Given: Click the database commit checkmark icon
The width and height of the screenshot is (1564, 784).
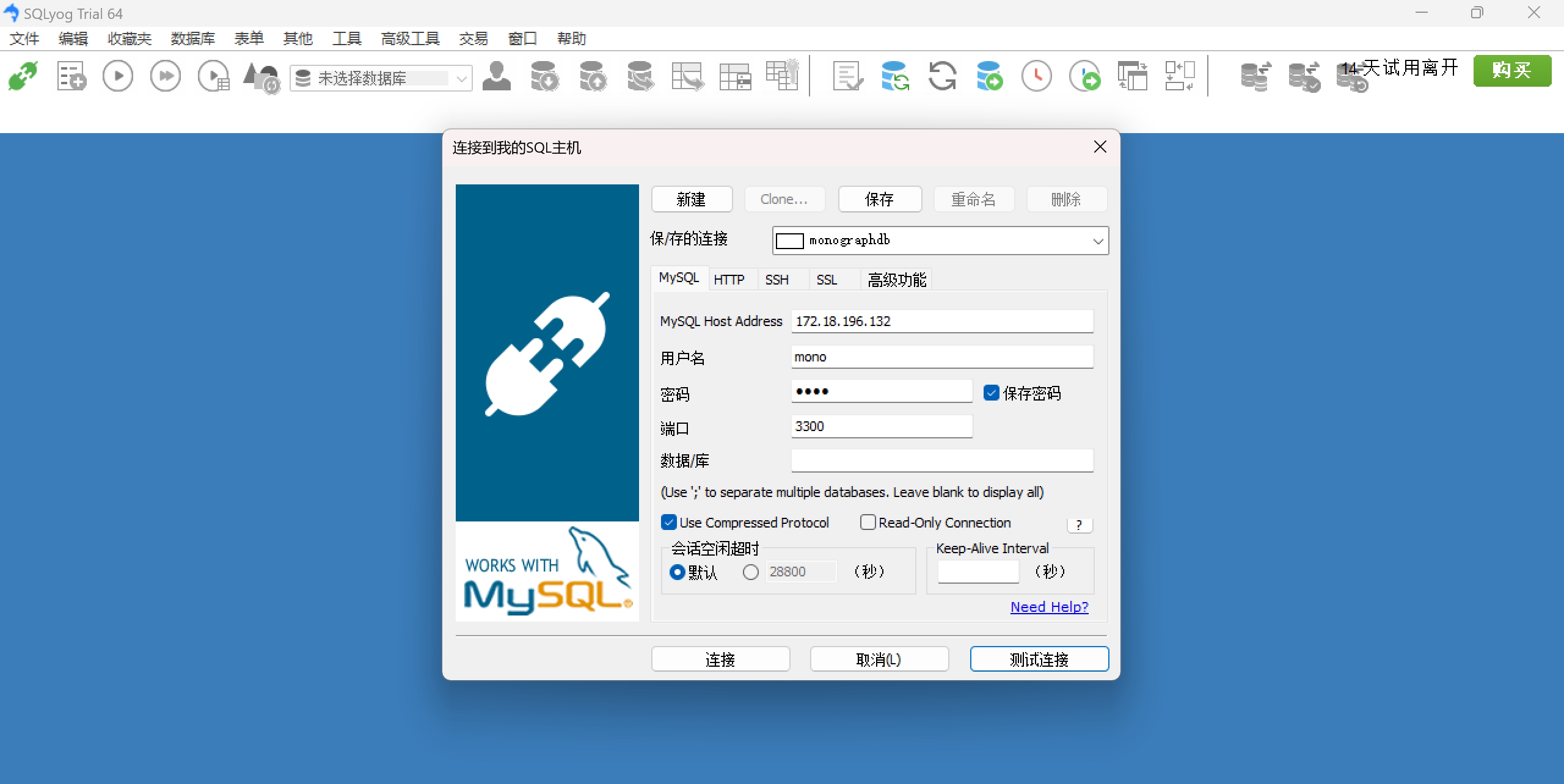Looking at the screenshot, I should [1304, 77].
